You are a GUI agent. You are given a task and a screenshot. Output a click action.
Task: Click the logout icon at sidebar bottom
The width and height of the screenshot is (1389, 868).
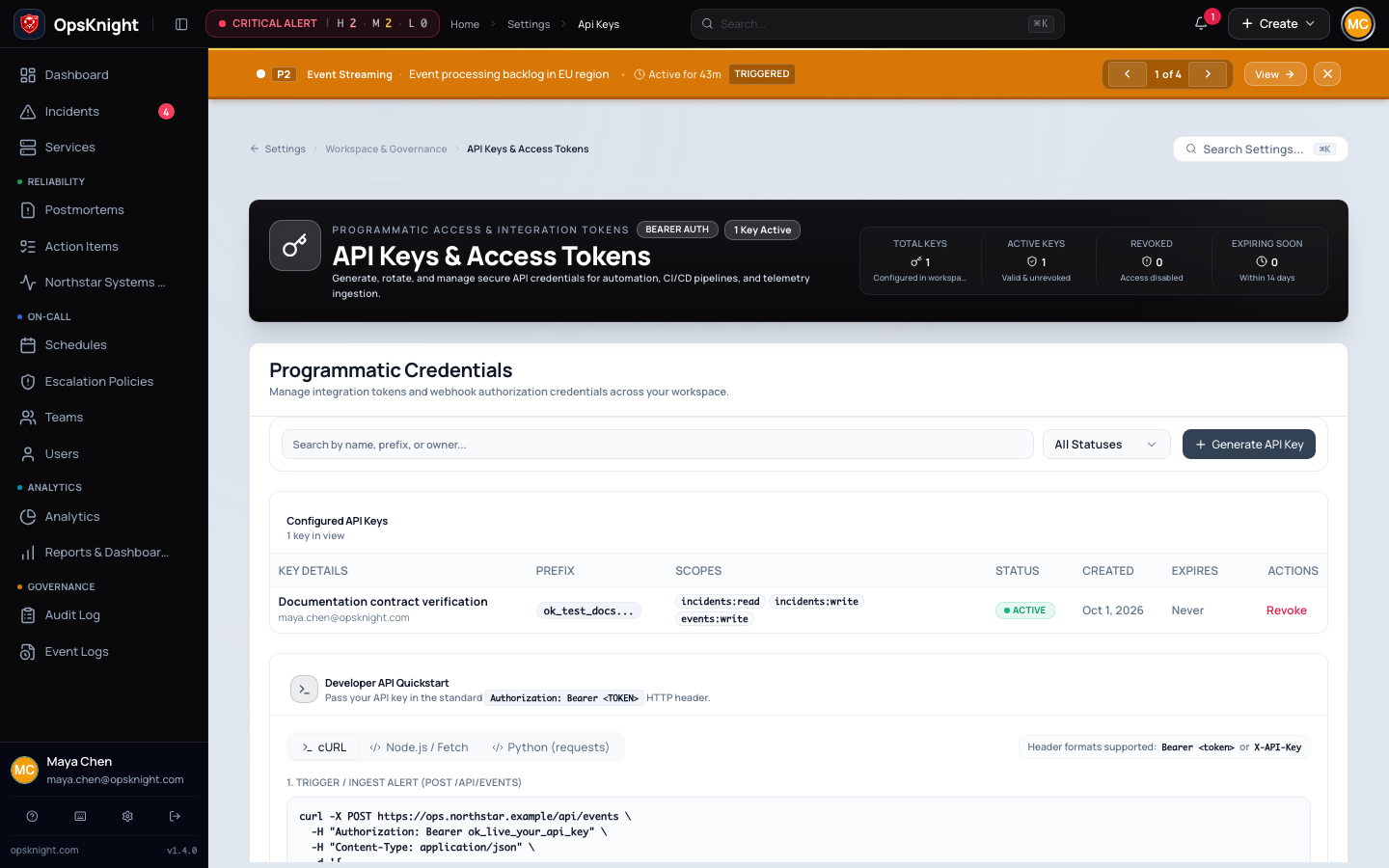[x=175, y=816]
